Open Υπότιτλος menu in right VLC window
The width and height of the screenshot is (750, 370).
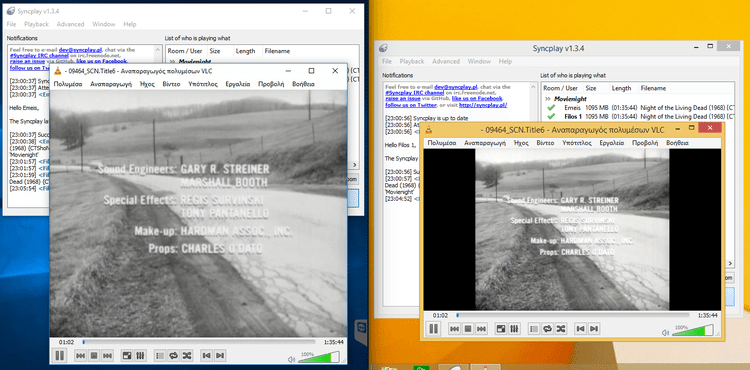pos(577,143)
